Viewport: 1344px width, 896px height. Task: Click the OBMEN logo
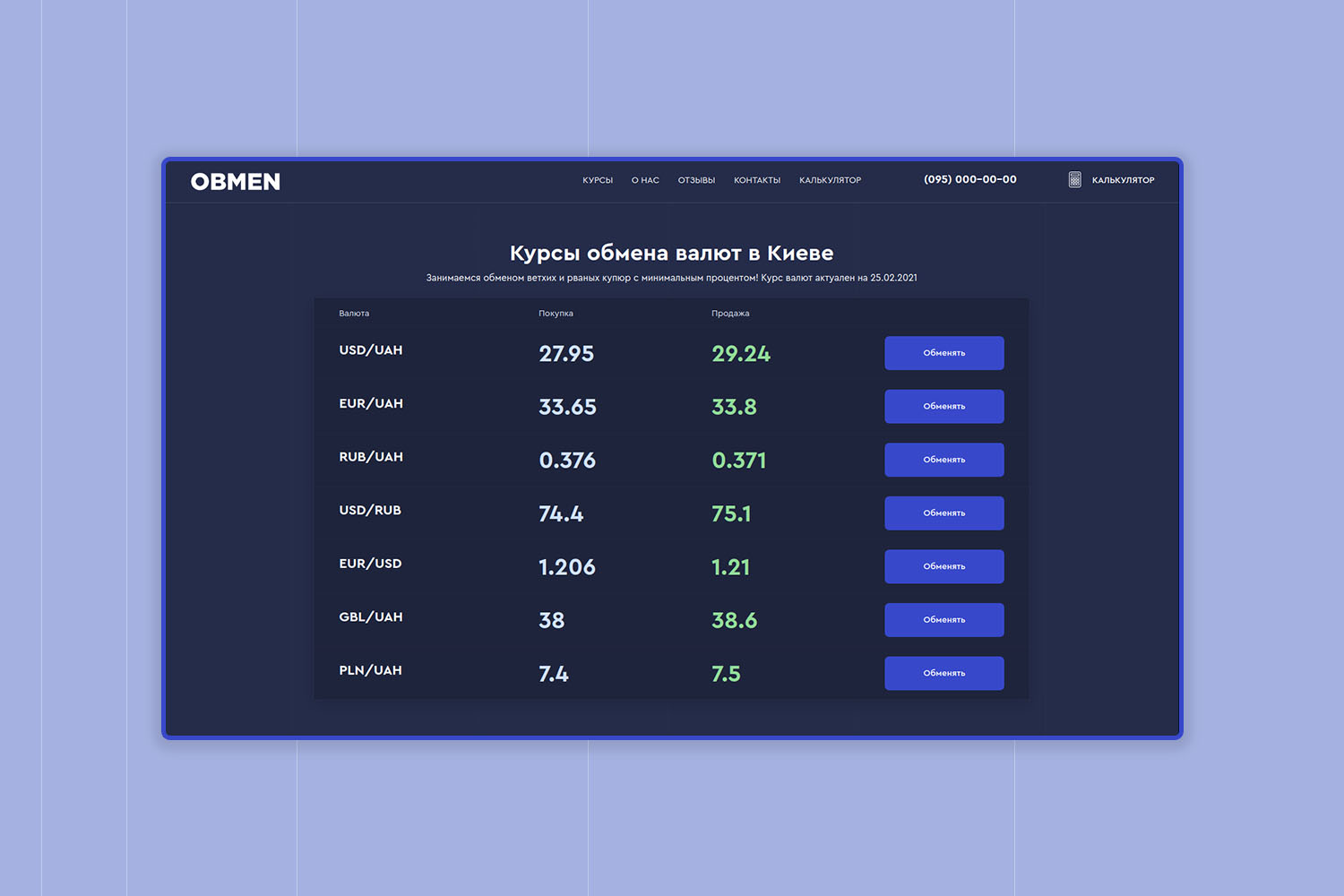236,182
